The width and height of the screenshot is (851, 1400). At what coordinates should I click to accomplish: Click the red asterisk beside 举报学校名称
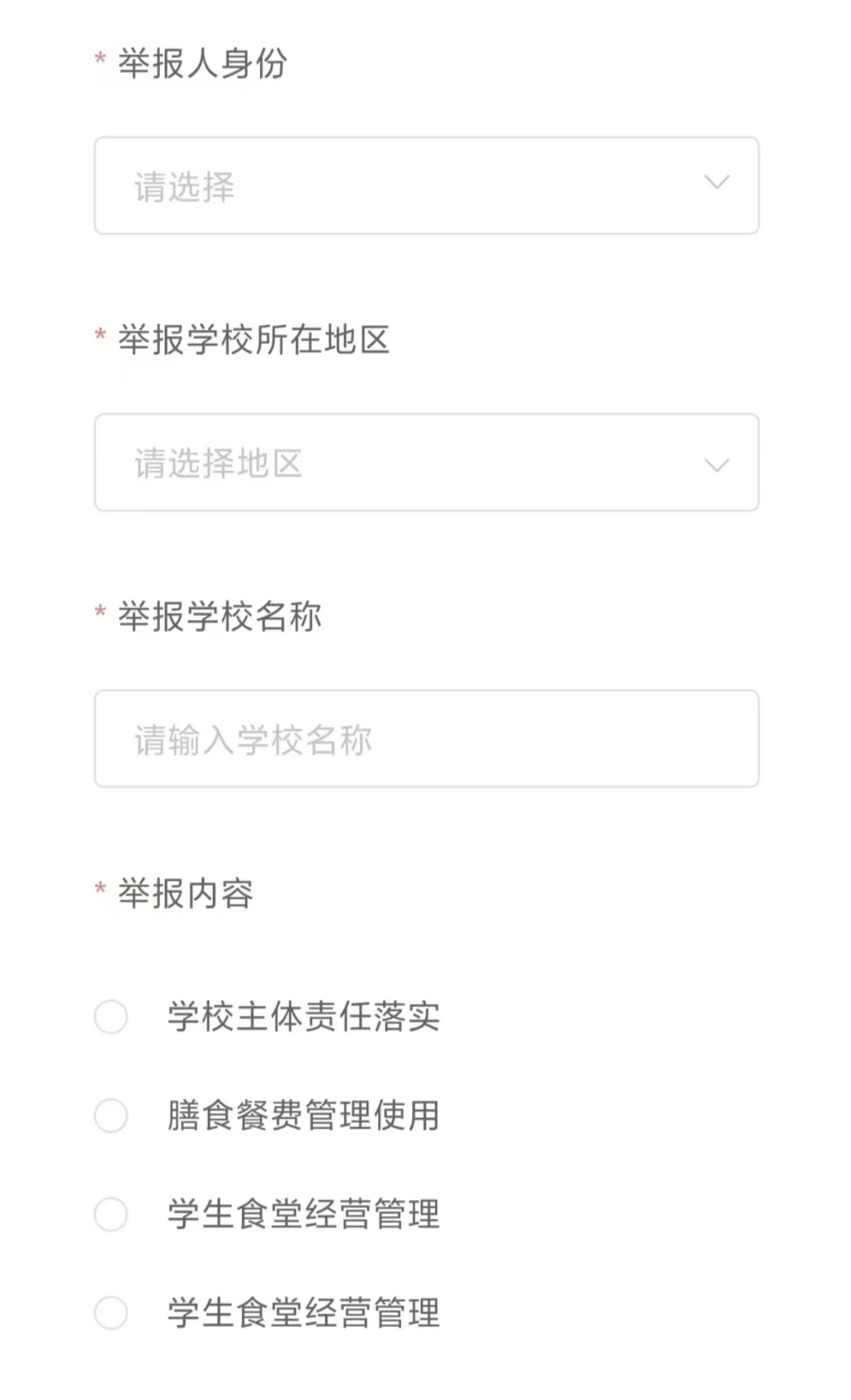pyautogui.click(x=100, y=611)
